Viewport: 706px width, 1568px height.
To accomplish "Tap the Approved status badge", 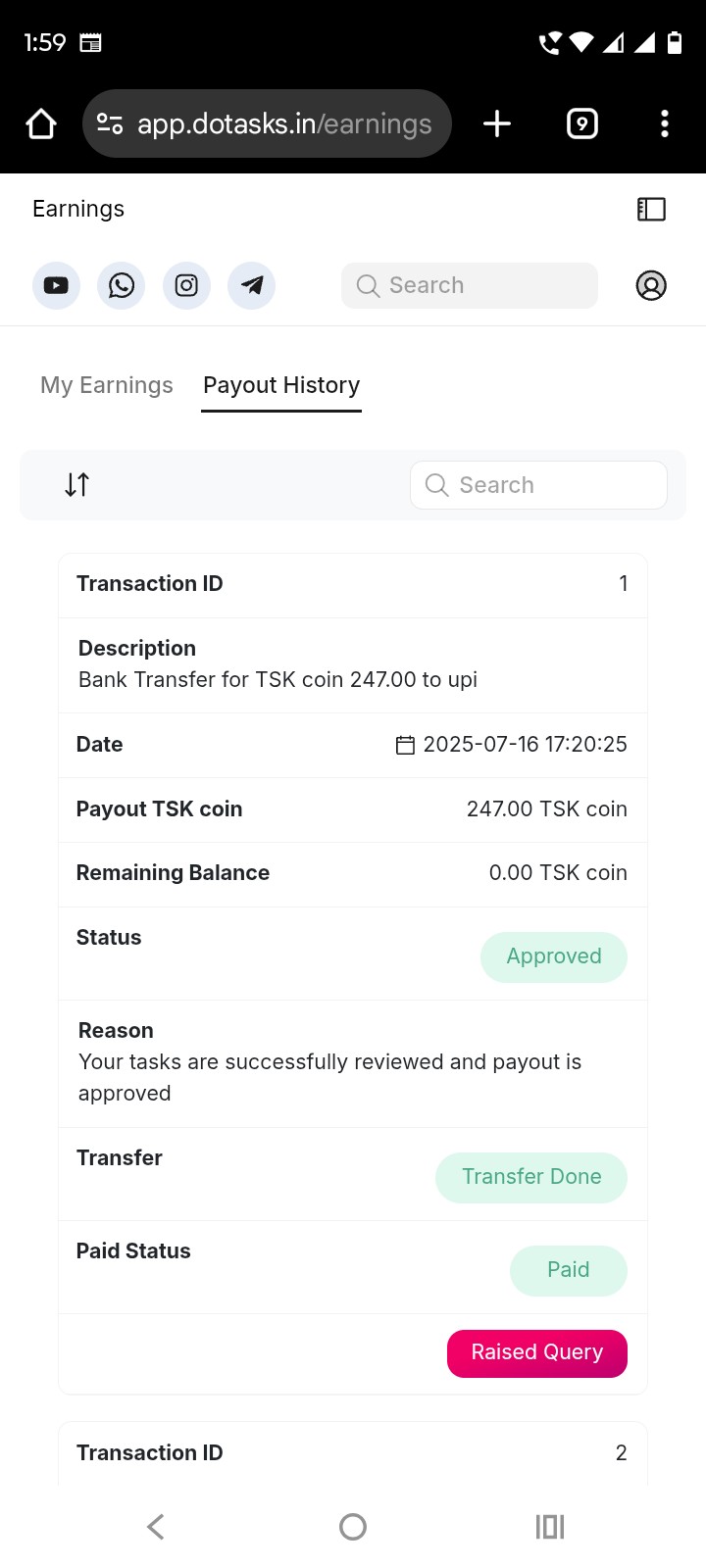I will click(x=554, y=957).
